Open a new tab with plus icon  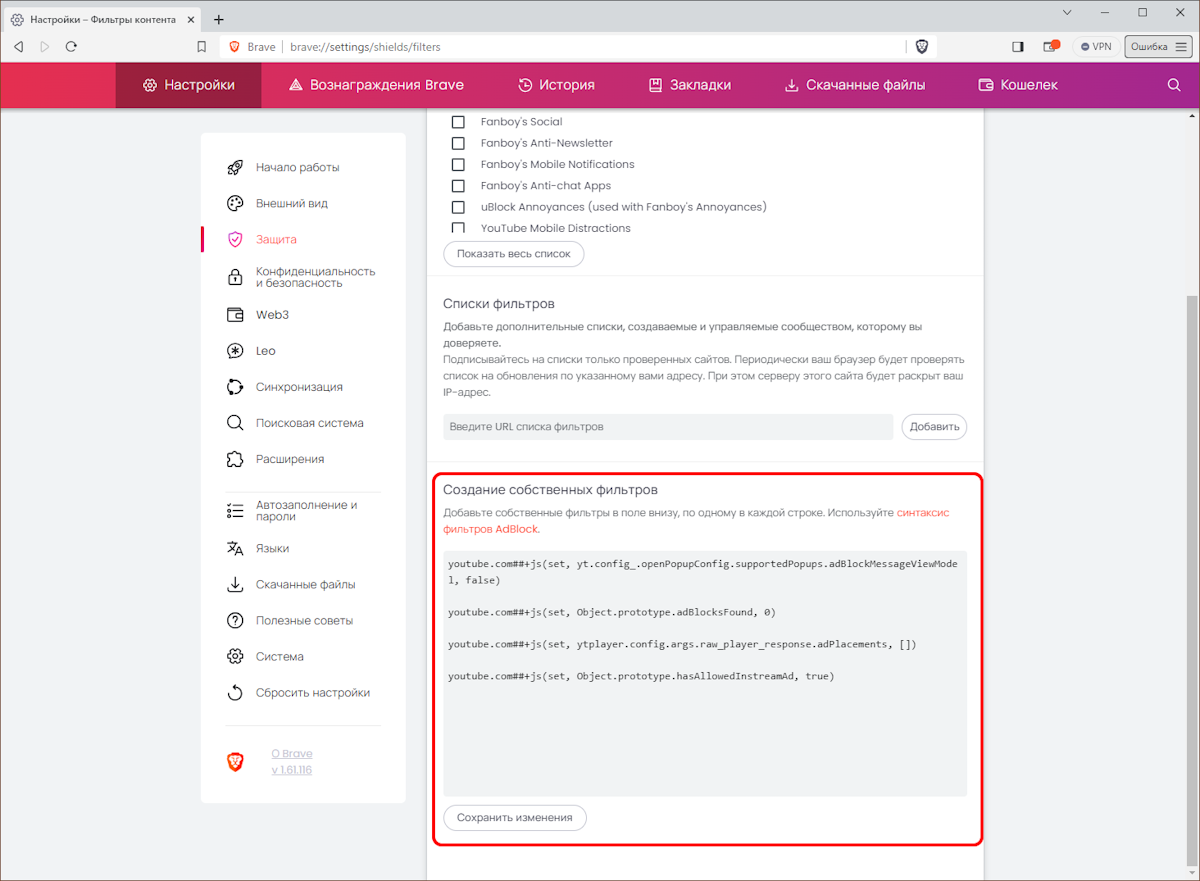[219, 19]
